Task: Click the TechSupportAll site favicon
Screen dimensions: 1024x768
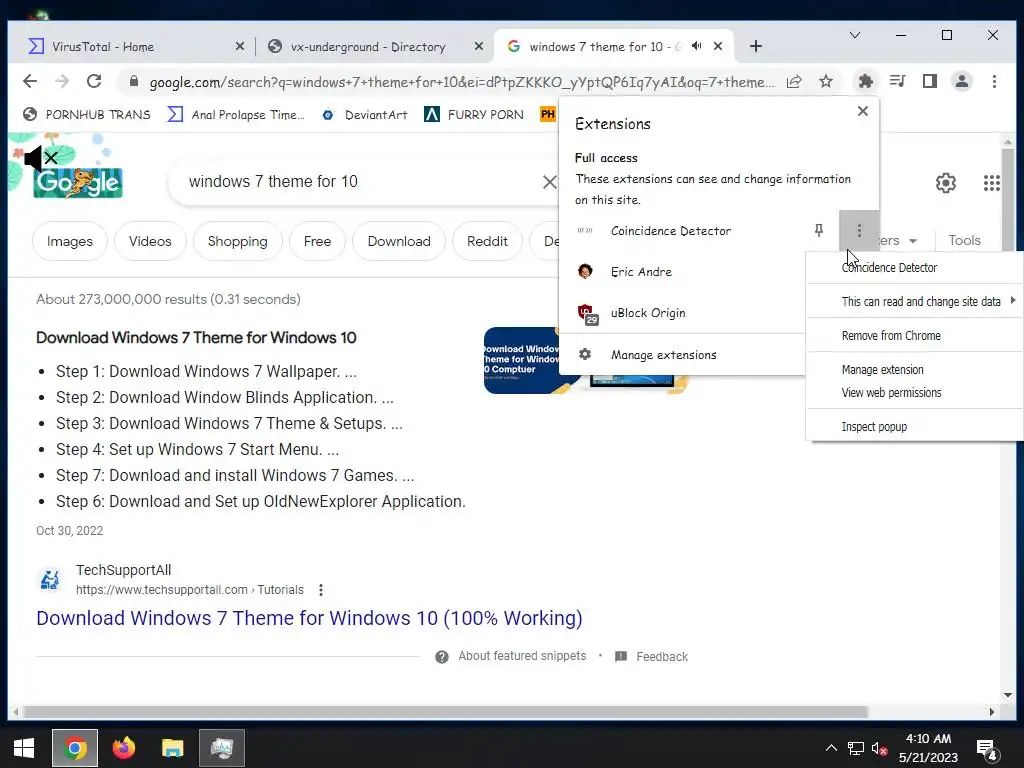Action: coord(50,579)
